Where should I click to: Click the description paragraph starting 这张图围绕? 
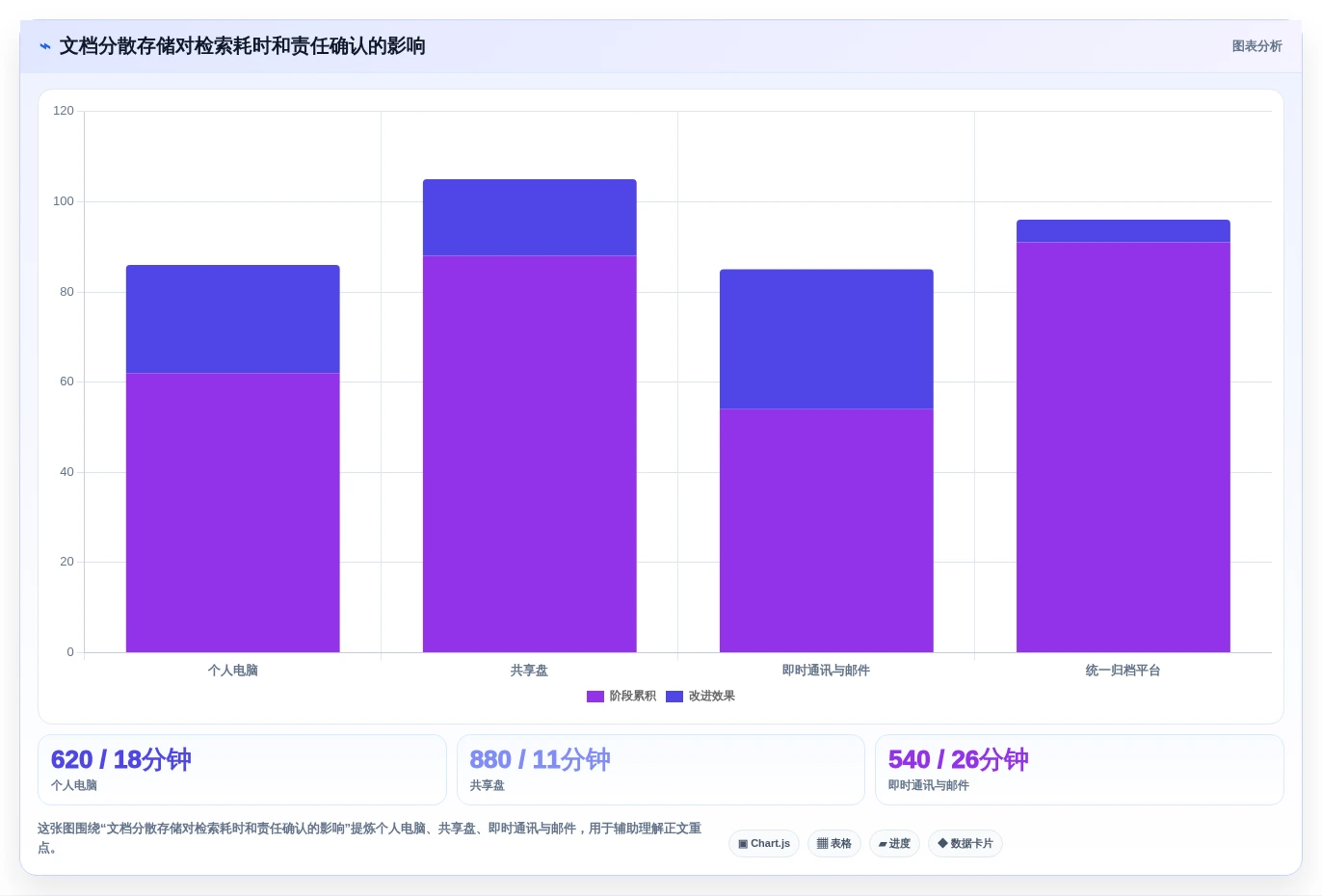[371, 838]
